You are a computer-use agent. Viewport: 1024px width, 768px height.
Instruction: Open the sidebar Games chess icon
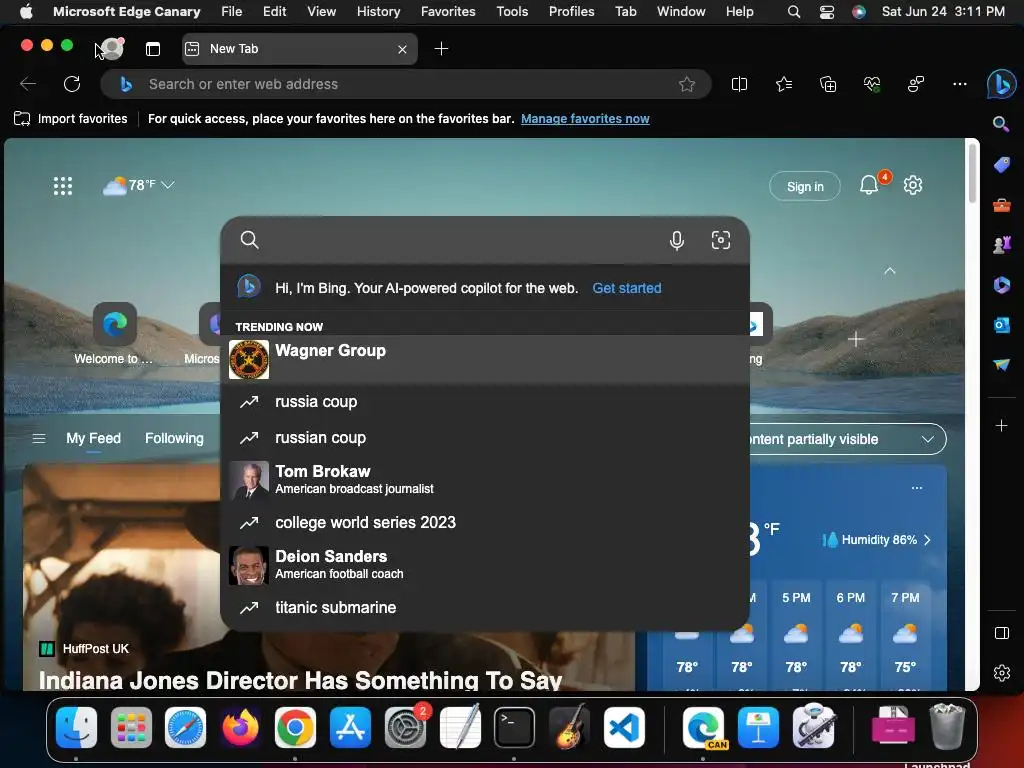[1001, 245]
